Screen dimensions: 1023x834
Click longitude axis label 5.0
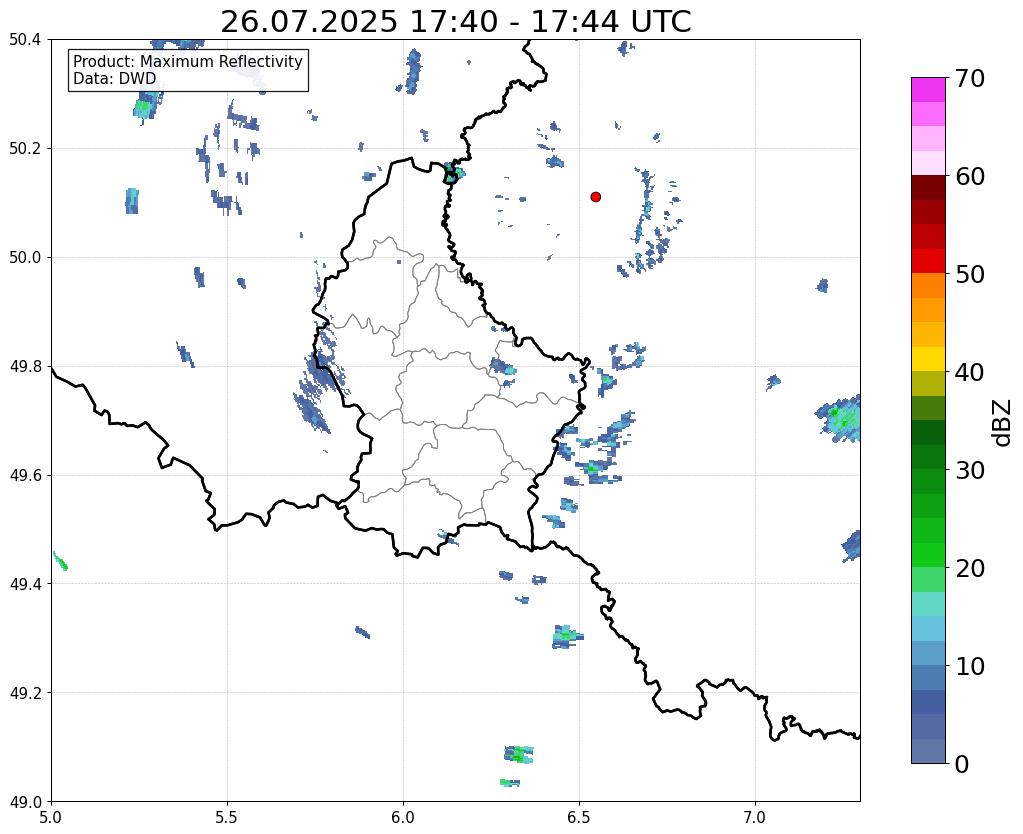point(51,817)
